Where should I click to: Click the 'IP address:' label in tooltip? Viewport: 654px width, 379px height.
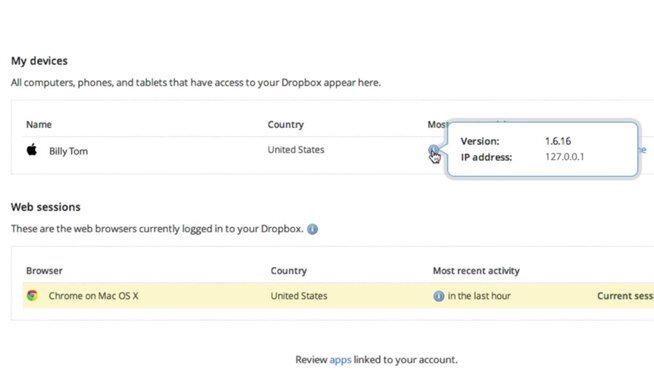pos(486,157)
